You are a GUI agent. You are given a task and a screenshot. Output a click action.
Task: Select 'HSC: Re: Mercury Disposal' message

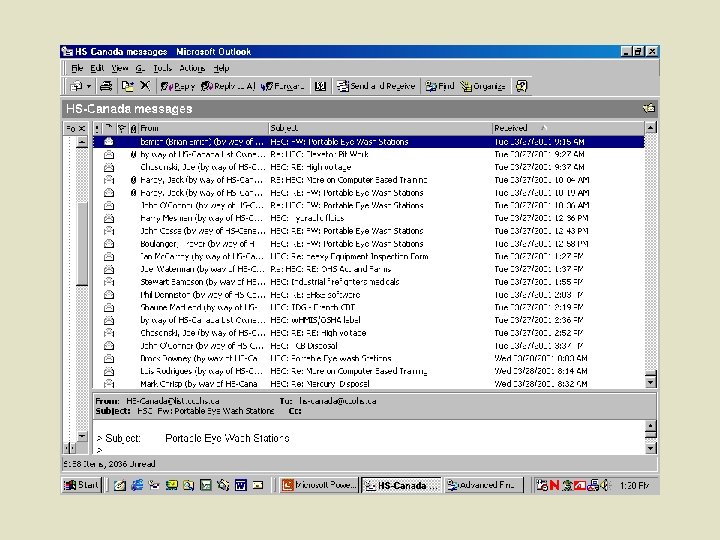(x=368, y=384)
